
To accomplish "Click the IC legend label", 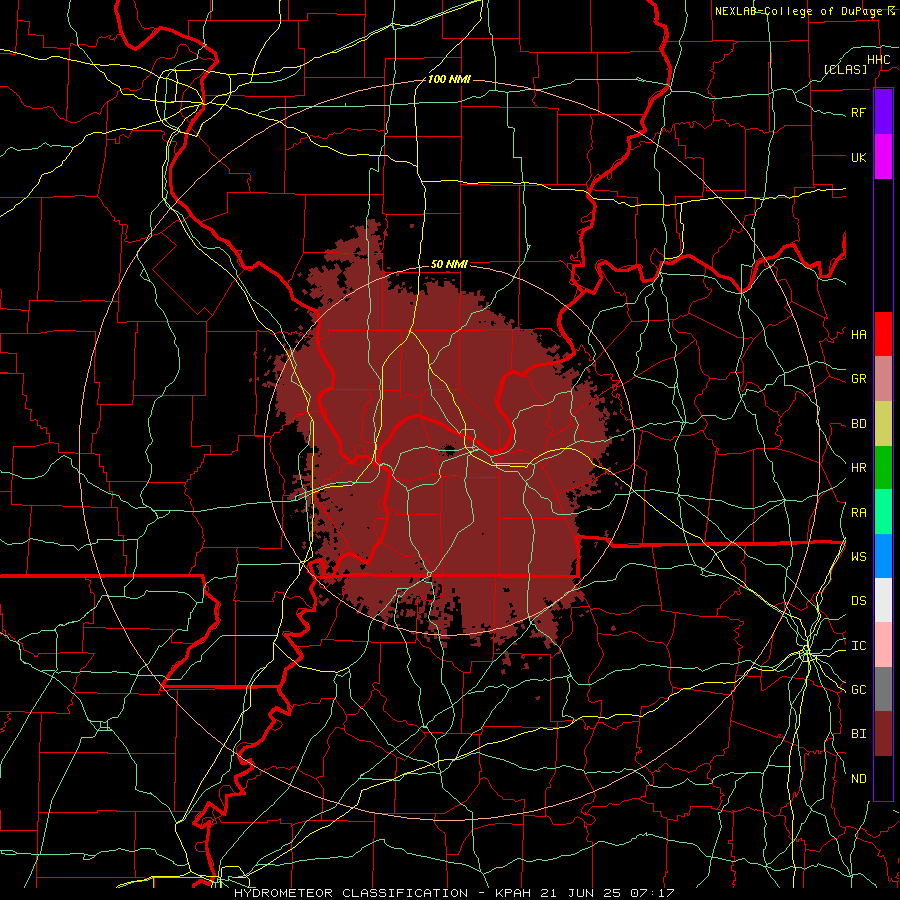I will click(x=858, y=646).
